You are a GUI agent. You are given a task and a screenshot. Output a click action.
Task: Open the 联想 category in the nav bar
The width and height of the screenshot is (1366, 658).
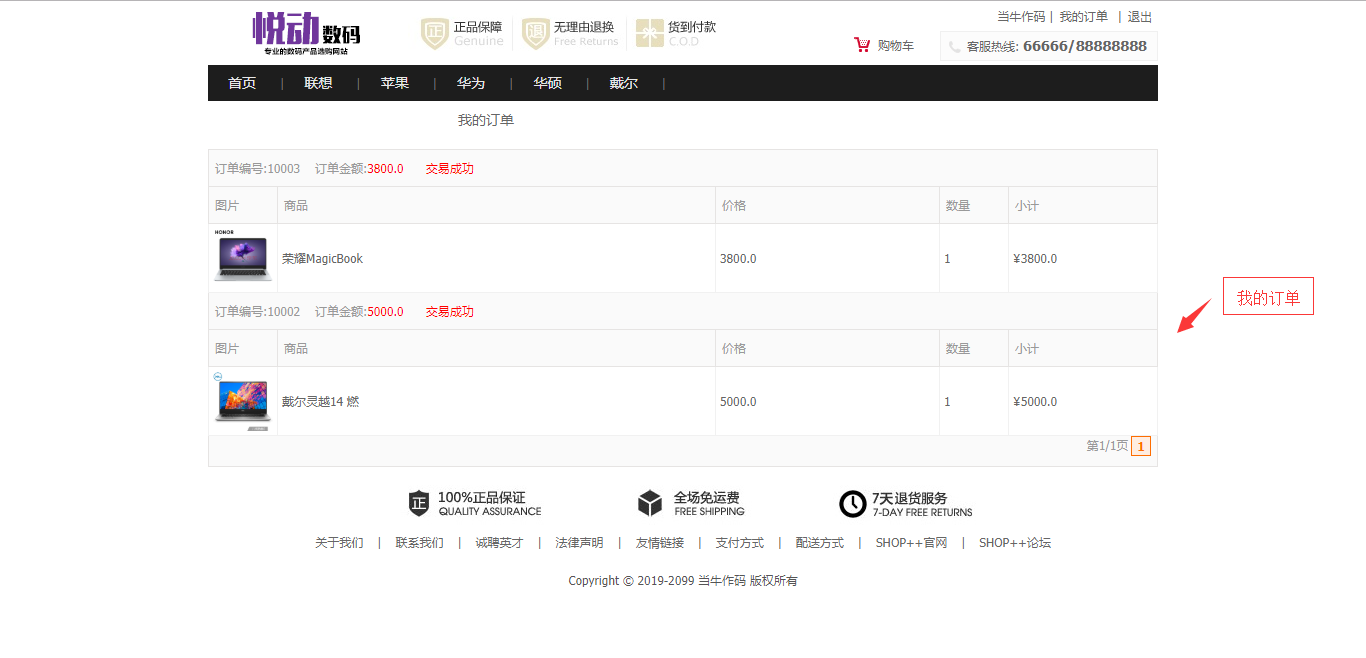pyautogui.click(x=318, y=83)
